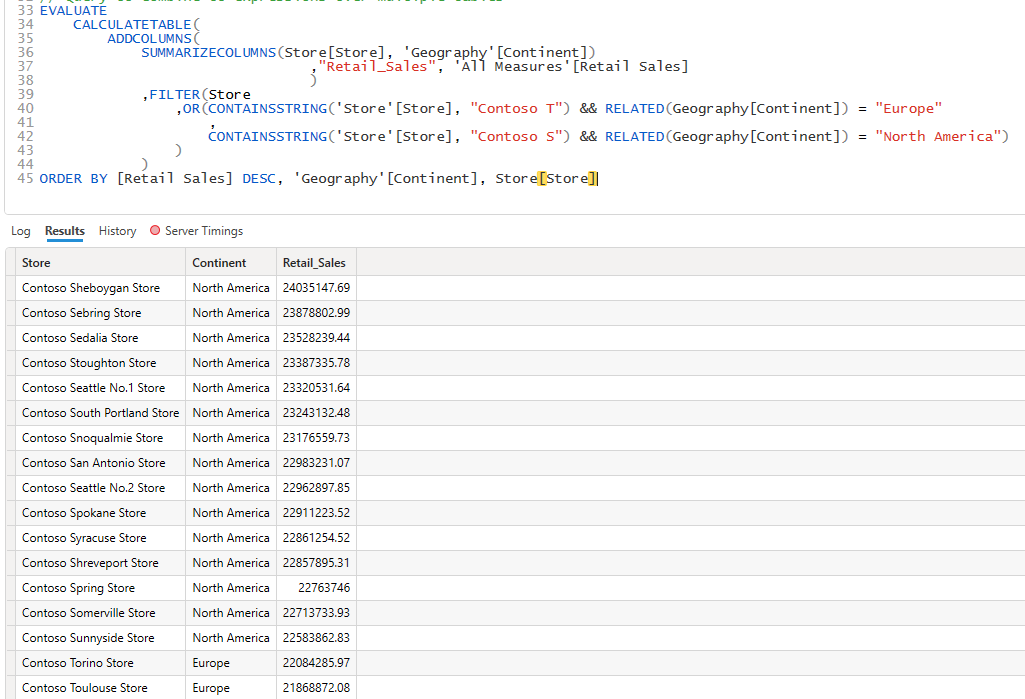
Task: Switch to the Results tab
Action: [65, 231]
